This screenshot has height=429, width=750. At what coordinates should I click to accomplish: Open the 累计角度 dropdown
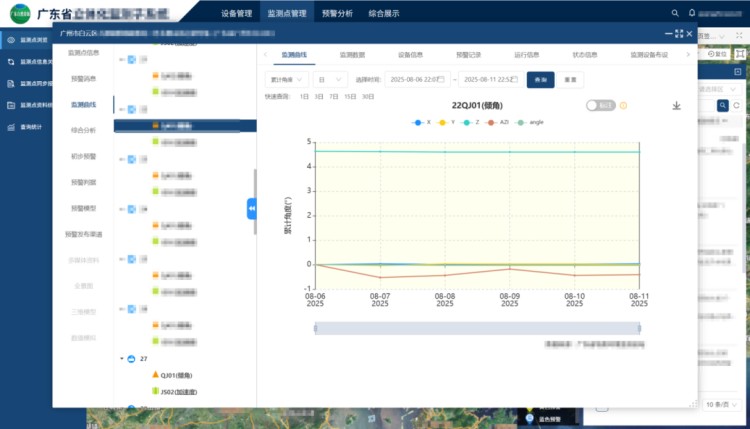pyautogui.click(x=287, y=80)
